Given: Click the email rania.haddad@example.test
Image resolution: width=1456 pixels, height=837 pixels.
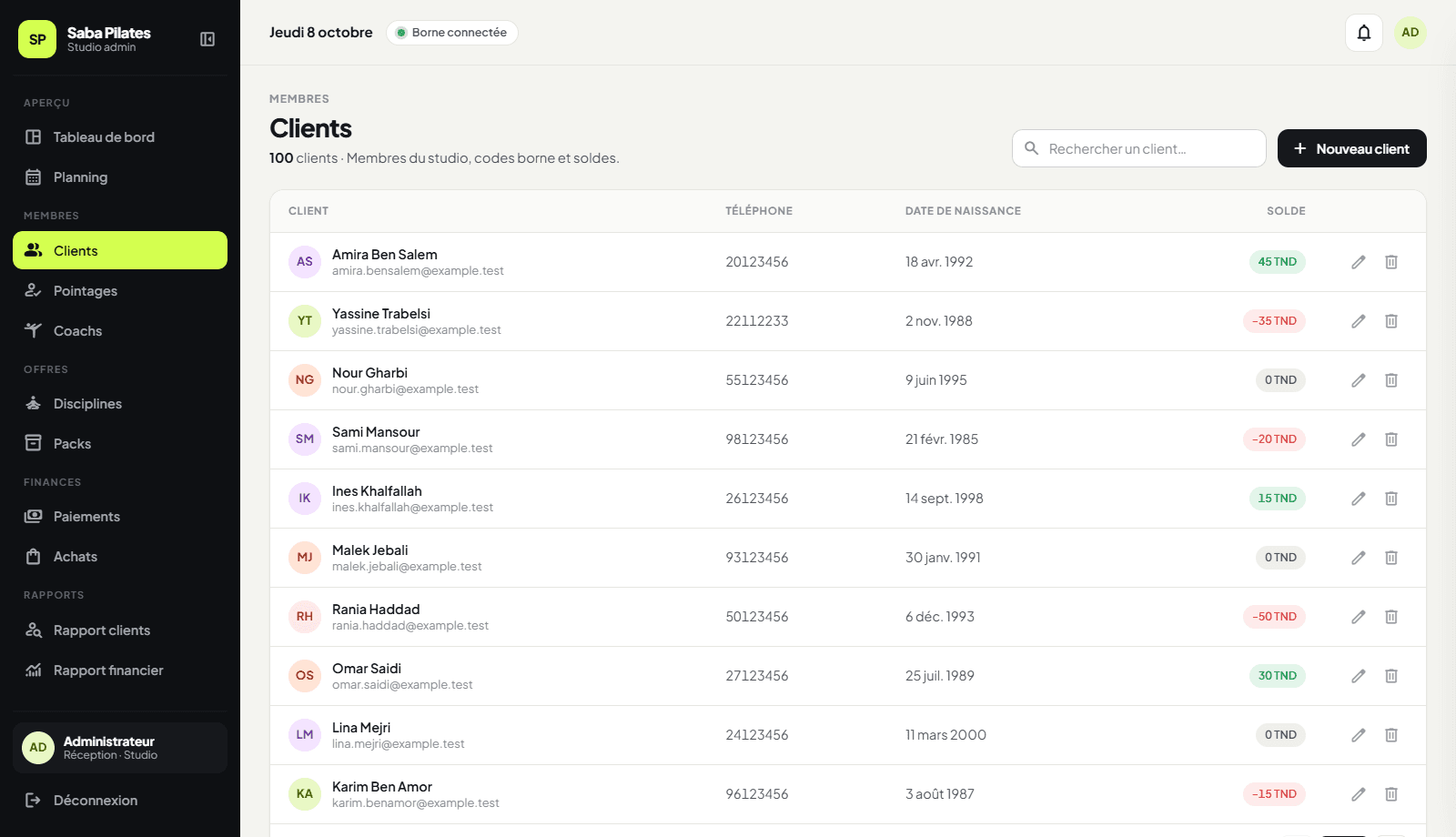Looking at the screenshot, I should [x=410, y=626].
